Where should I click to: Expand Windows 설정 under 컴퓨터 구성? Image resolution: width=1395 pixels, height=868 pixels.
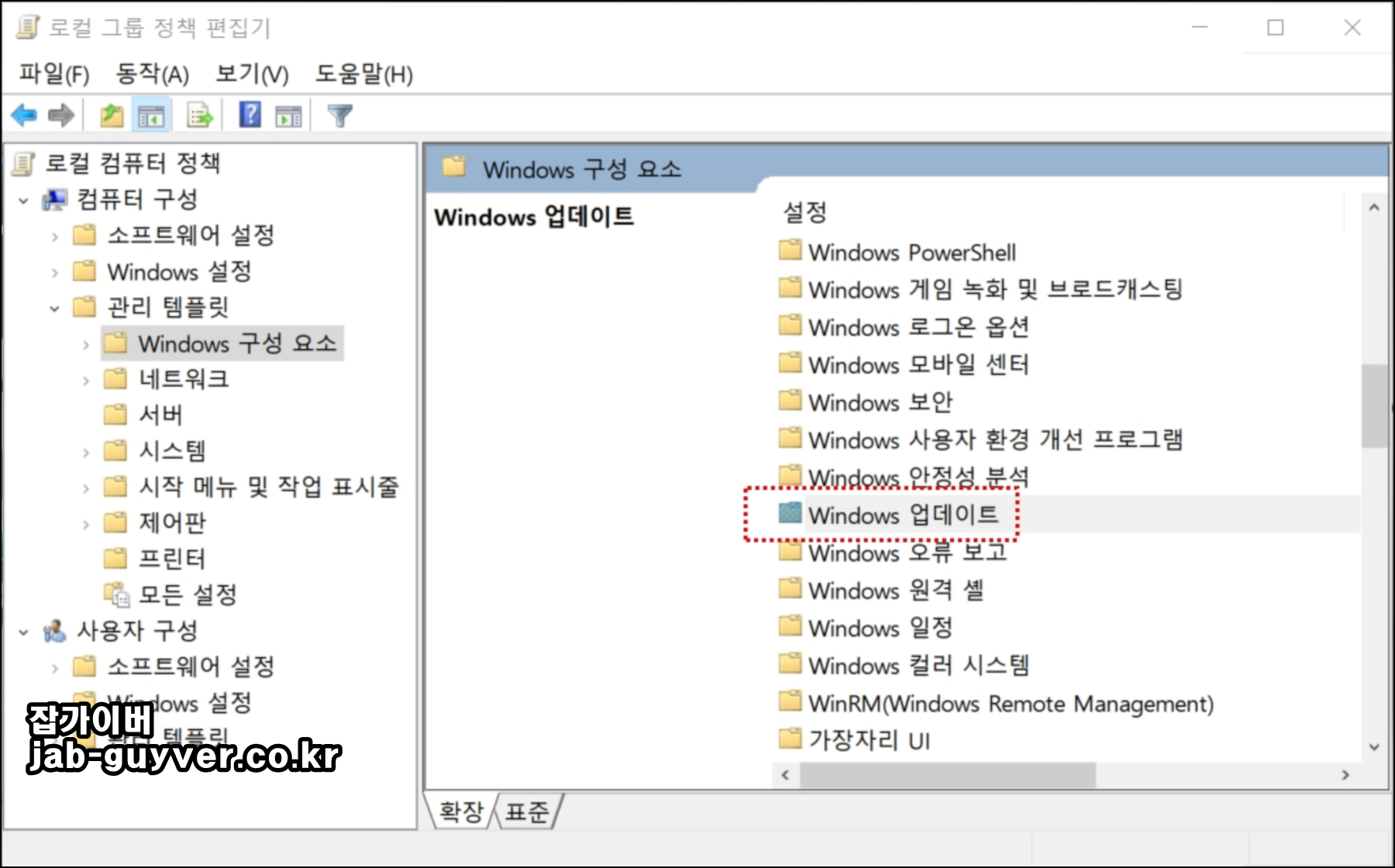tap(54, 273)
